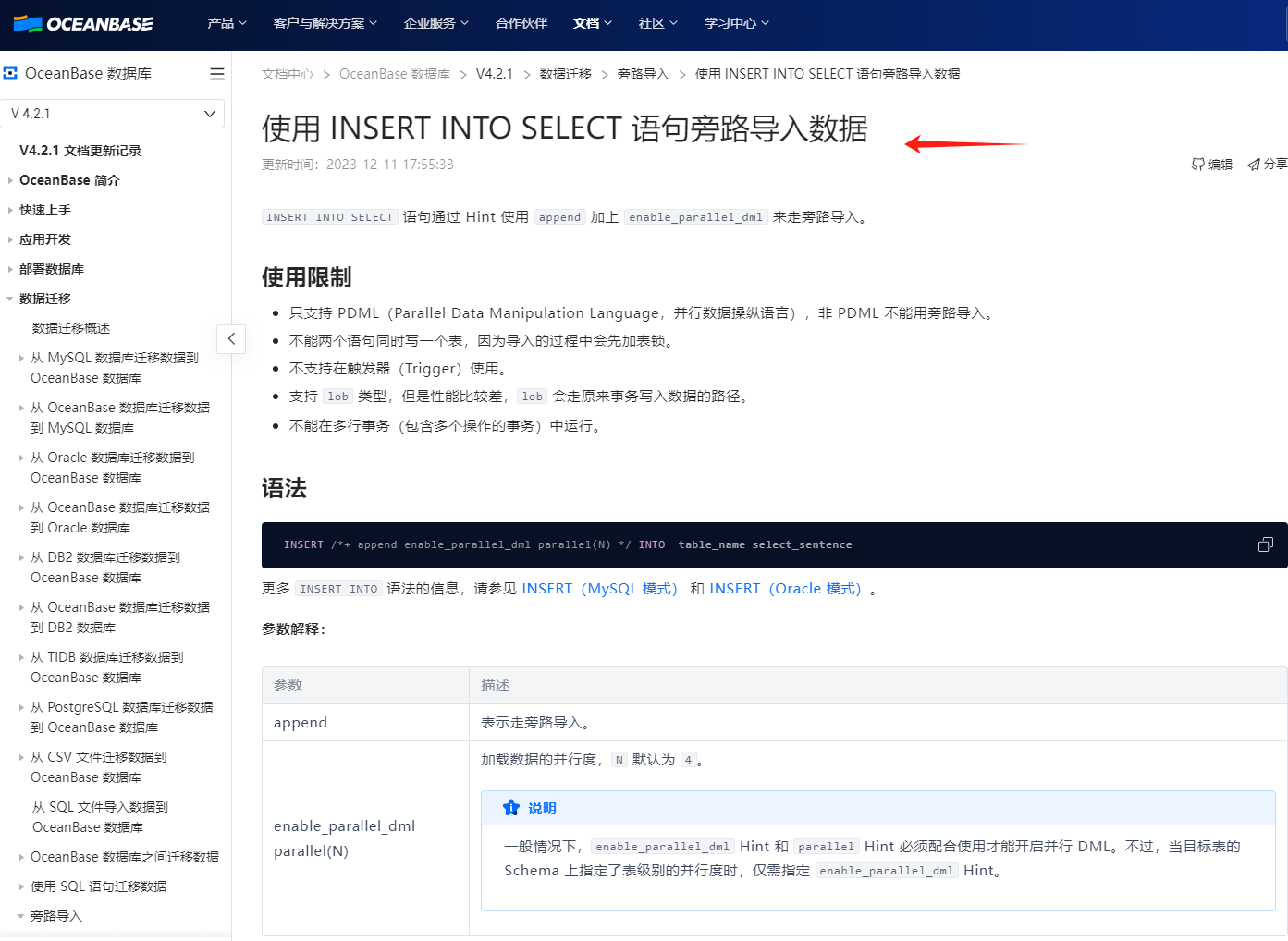Click the OceanBase logo in header
Viewport: 1288px width, 941px height.
(83, 24)
